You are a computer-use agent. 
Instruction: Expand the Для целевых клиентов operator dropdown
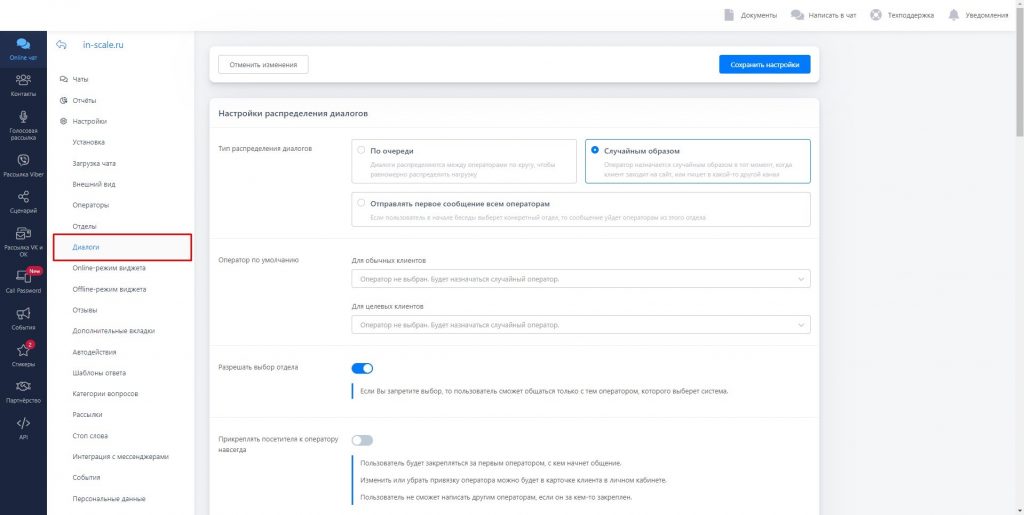[581, 325]
